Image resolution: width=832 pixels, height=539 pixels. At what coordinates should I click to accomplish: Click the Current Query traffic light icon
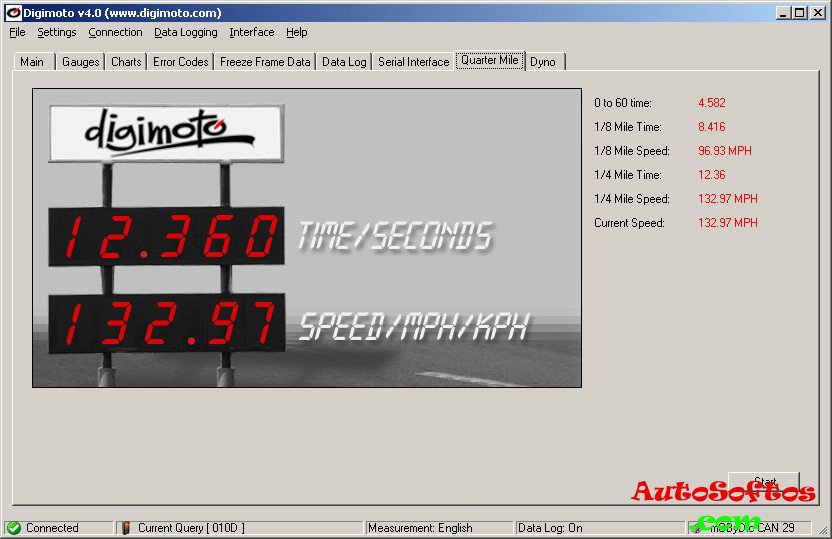pos(126,528)
